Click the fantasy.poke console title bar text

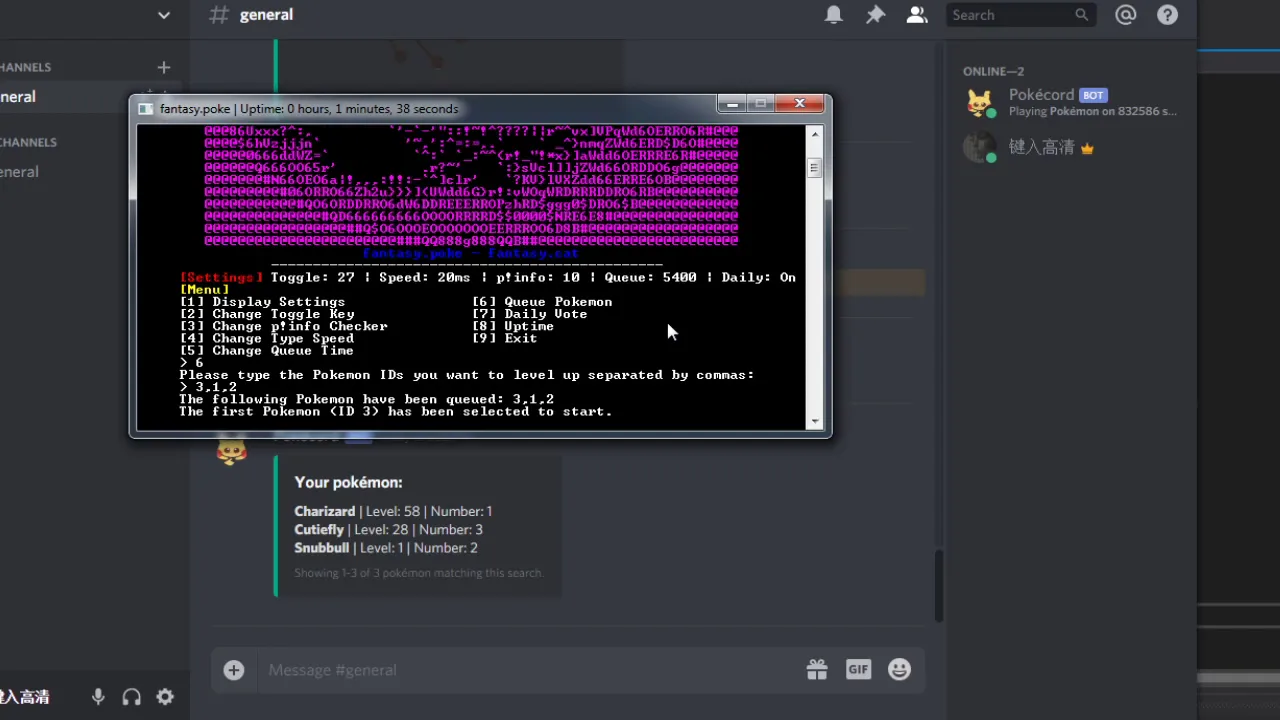click(309, 109)
